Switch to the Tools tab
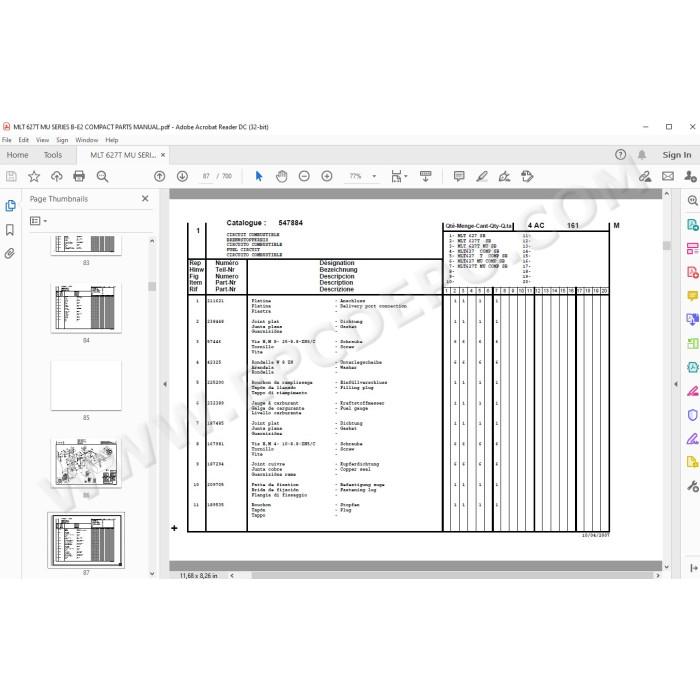Screen dimensions: 700x700 coord(53,155)
